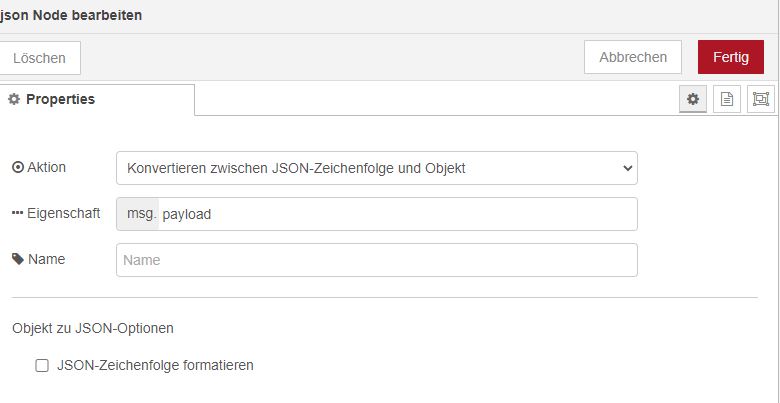The image size is (780, 403).
Task: Click the ellipsis icon beside Eigenschaft
Action: point(17,214)
